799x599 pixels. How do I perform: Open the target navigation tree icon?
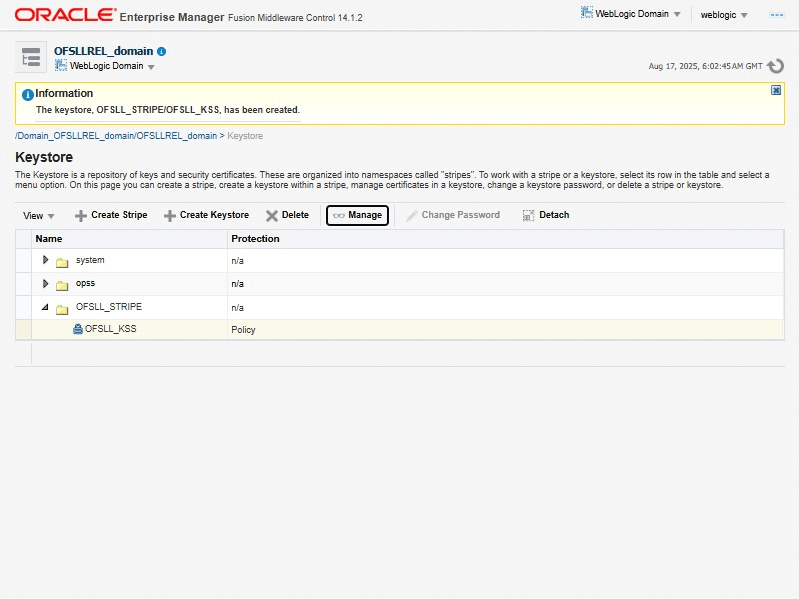(x=31, y=57)
